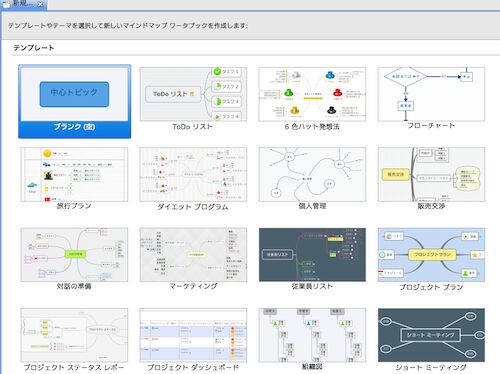Select the ブランク (空) blank template
Viewport: 500px width, 374px height.
pos(74,101)
